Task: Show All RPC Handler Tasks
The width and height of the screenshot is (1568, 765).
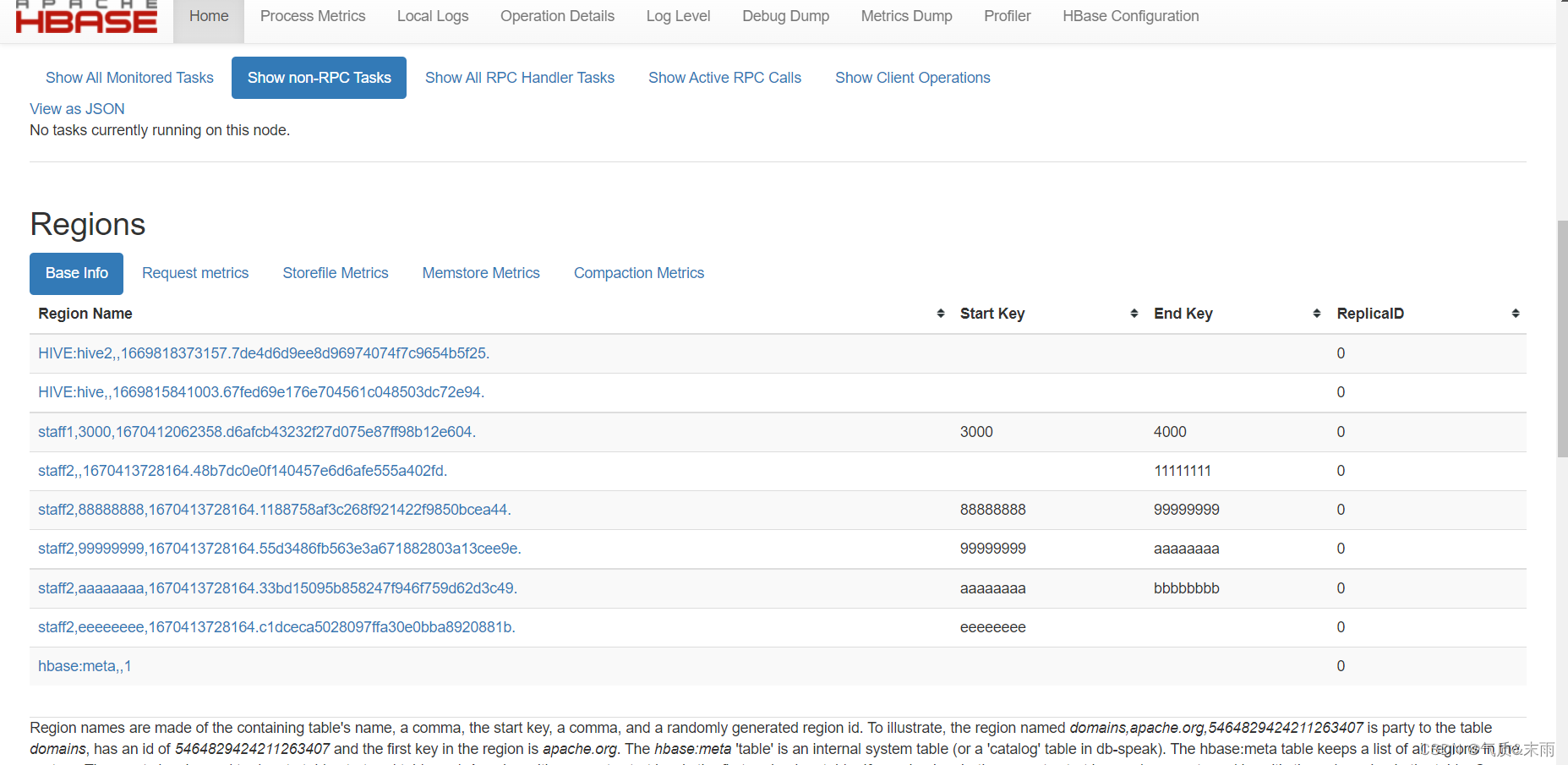Action: pyautogui.click(x=520, y=78)
